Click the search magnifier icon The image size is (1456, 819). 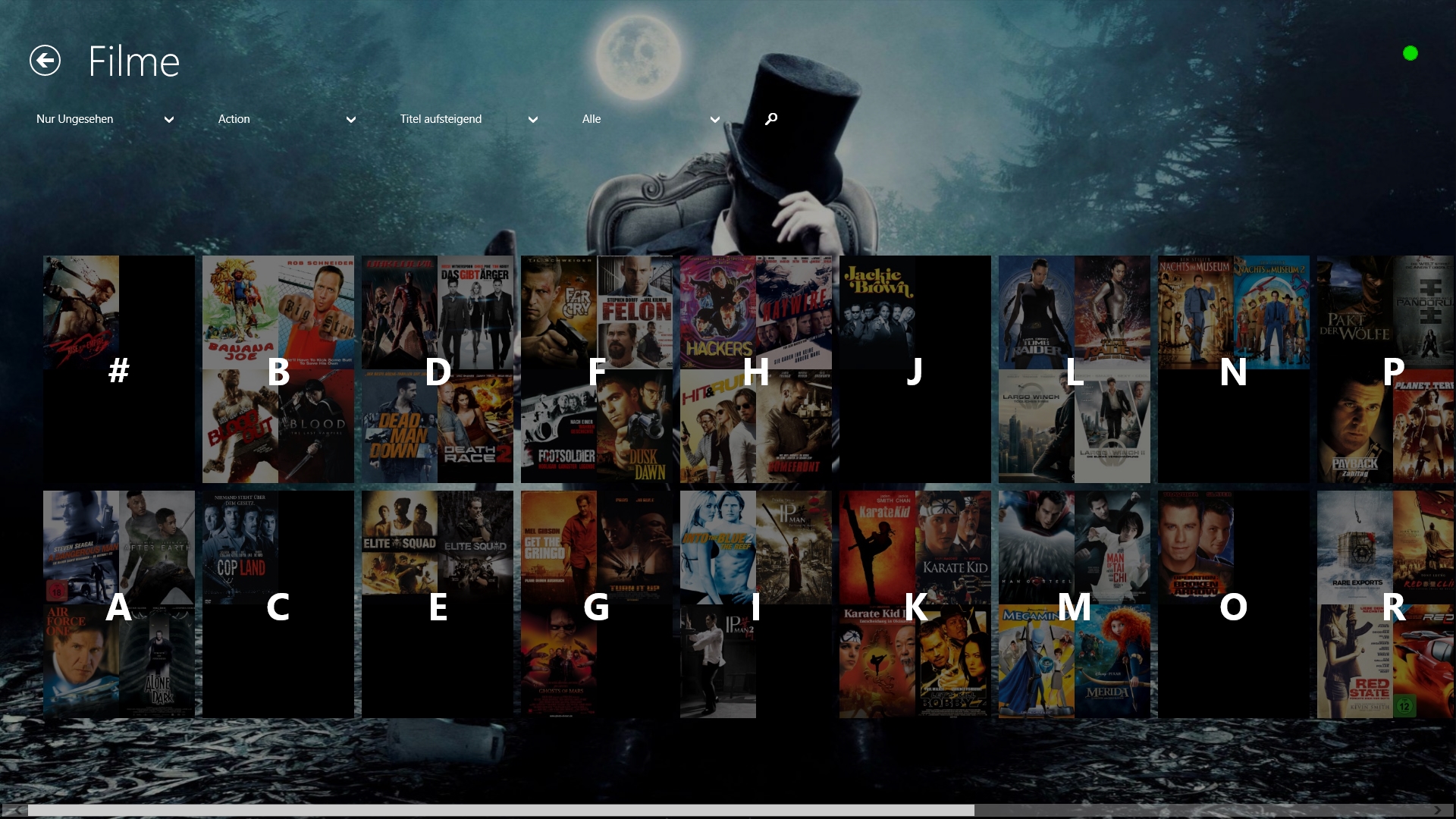[x=771, y=119]
